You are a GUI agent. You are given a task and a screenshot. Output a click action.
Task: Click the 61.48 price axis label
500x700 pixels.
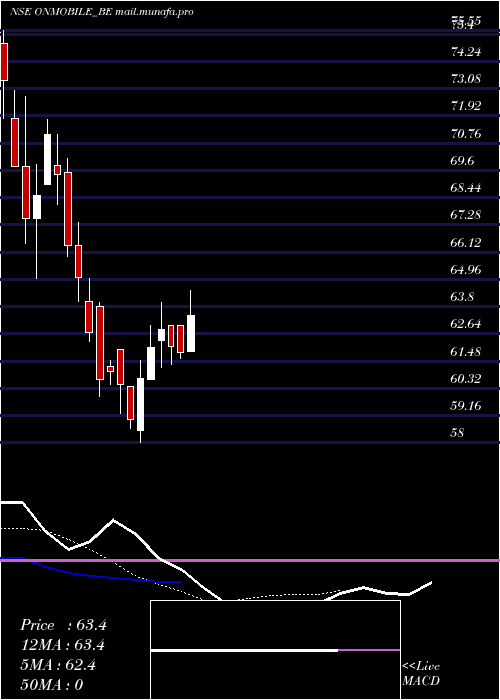tap(466, 352)
